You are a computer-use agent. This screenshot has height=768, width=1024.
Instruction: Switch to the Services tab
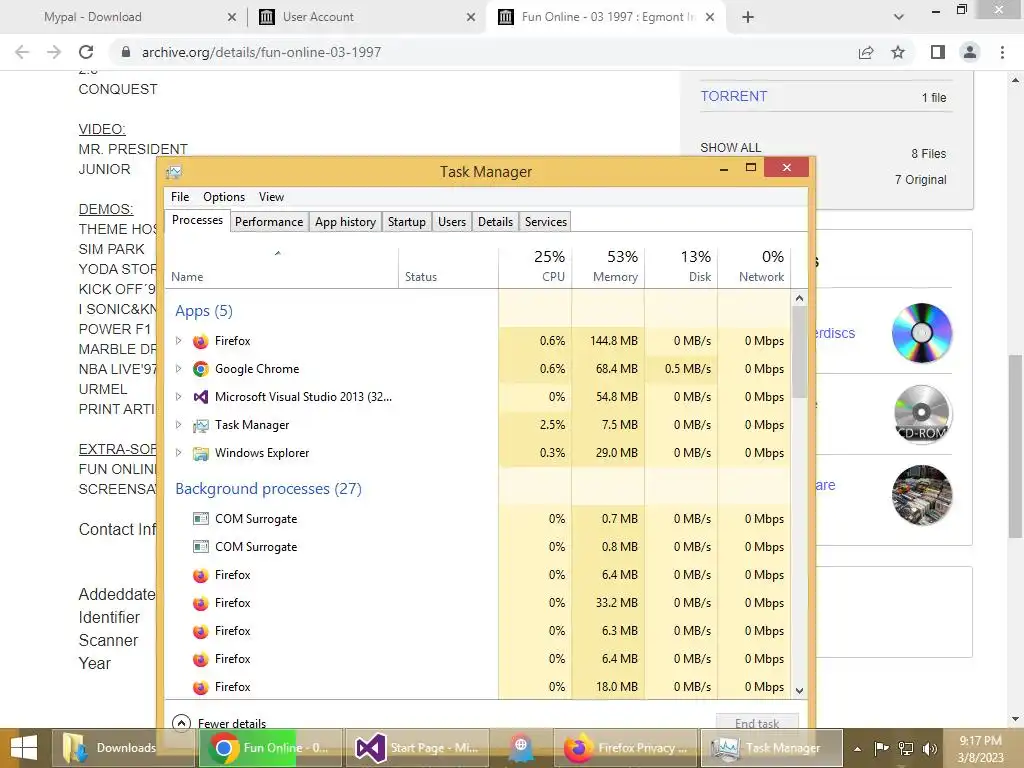coord(546,222)
